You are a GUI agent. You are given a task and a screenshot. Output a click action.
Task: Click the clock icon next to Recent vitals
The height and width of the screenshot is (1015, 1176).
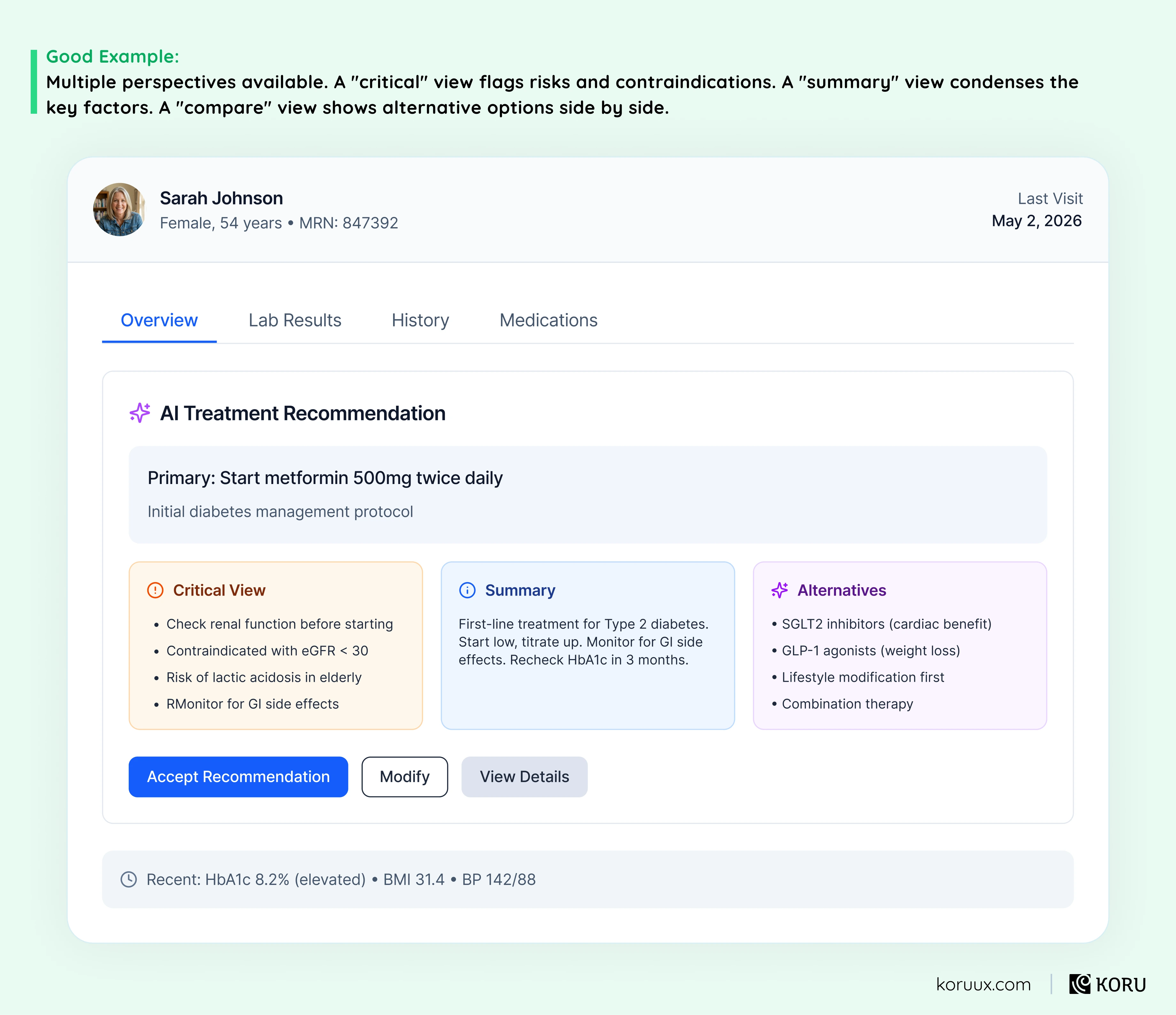[129, 880]
